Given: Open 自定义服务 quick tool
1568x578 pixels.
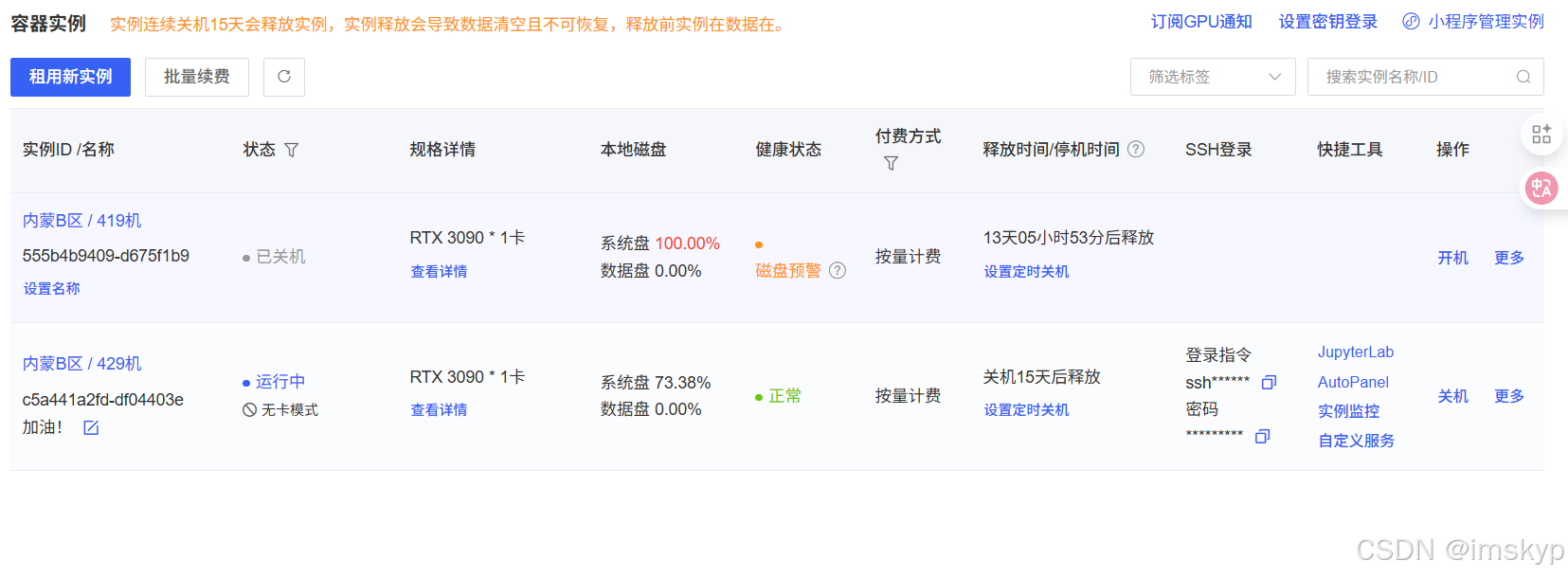Looking at the screenshot, I should pos(1357,441).
